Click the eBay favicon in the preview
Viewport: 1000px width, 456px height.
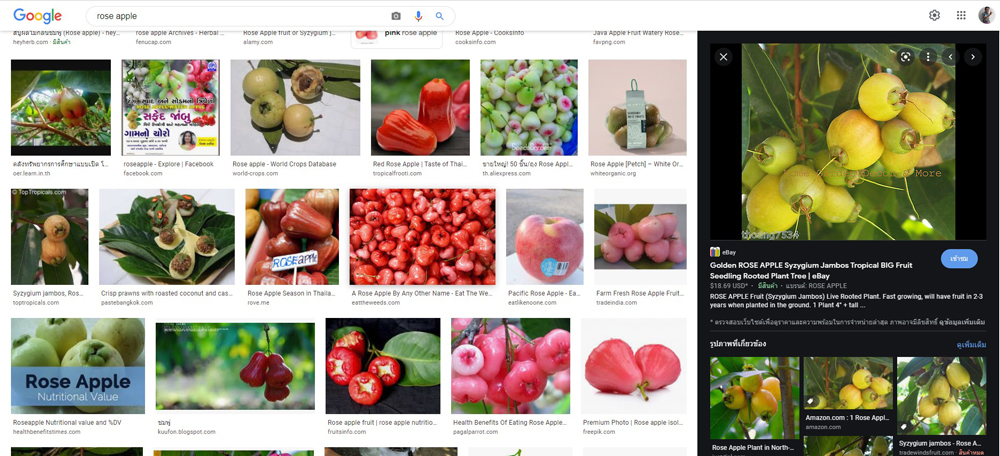[x=714, y=252]
